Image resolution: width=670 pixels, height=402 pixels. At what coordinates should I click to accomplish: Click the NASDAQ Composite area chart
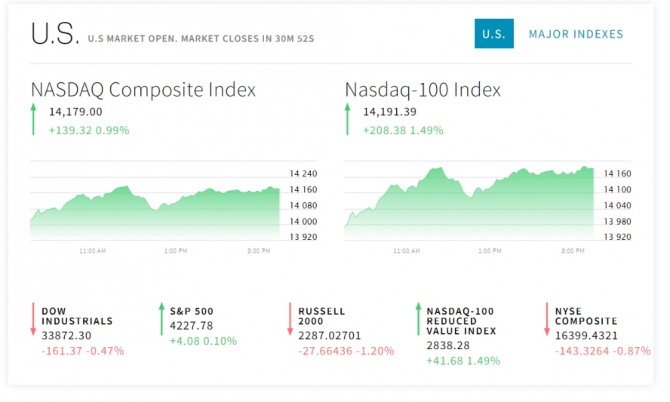tap(155, 211)
